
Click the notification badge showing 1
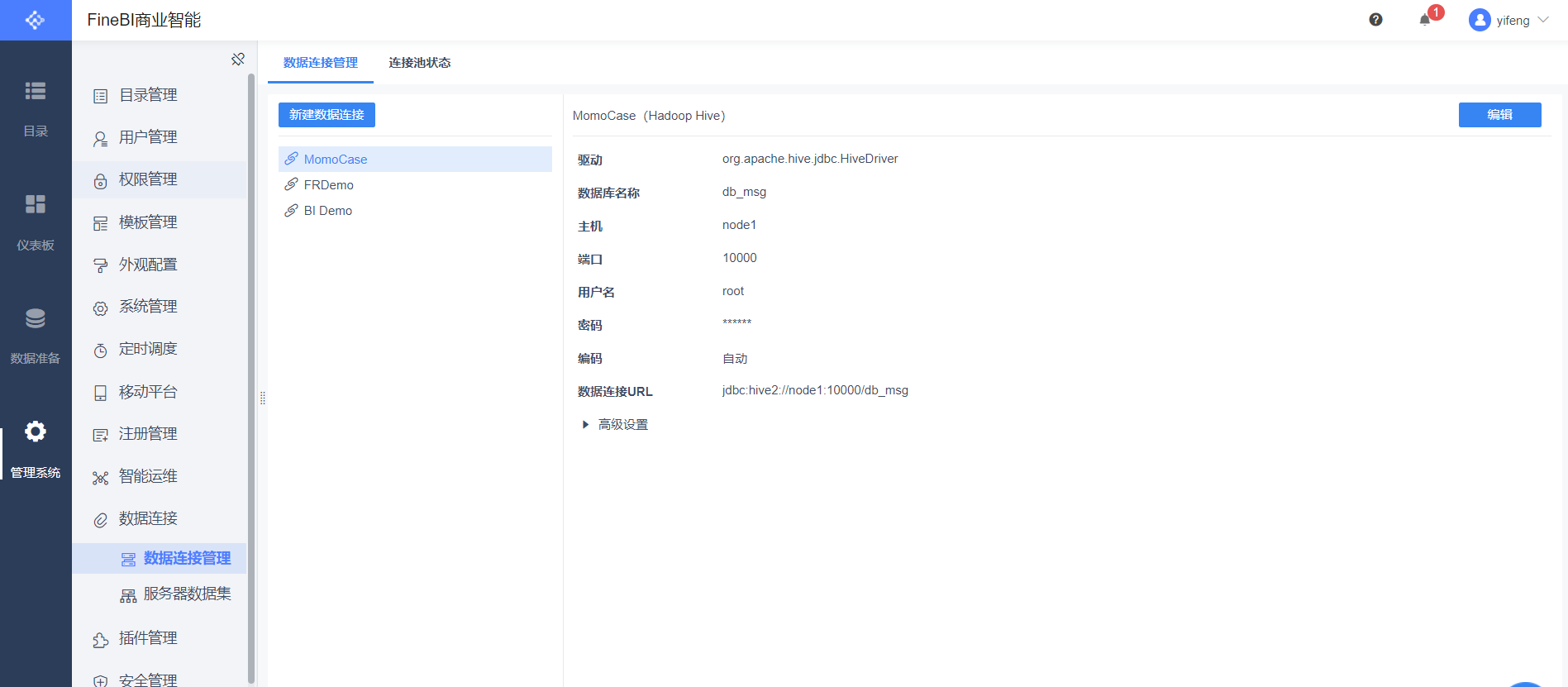(x=1437, y=12)
